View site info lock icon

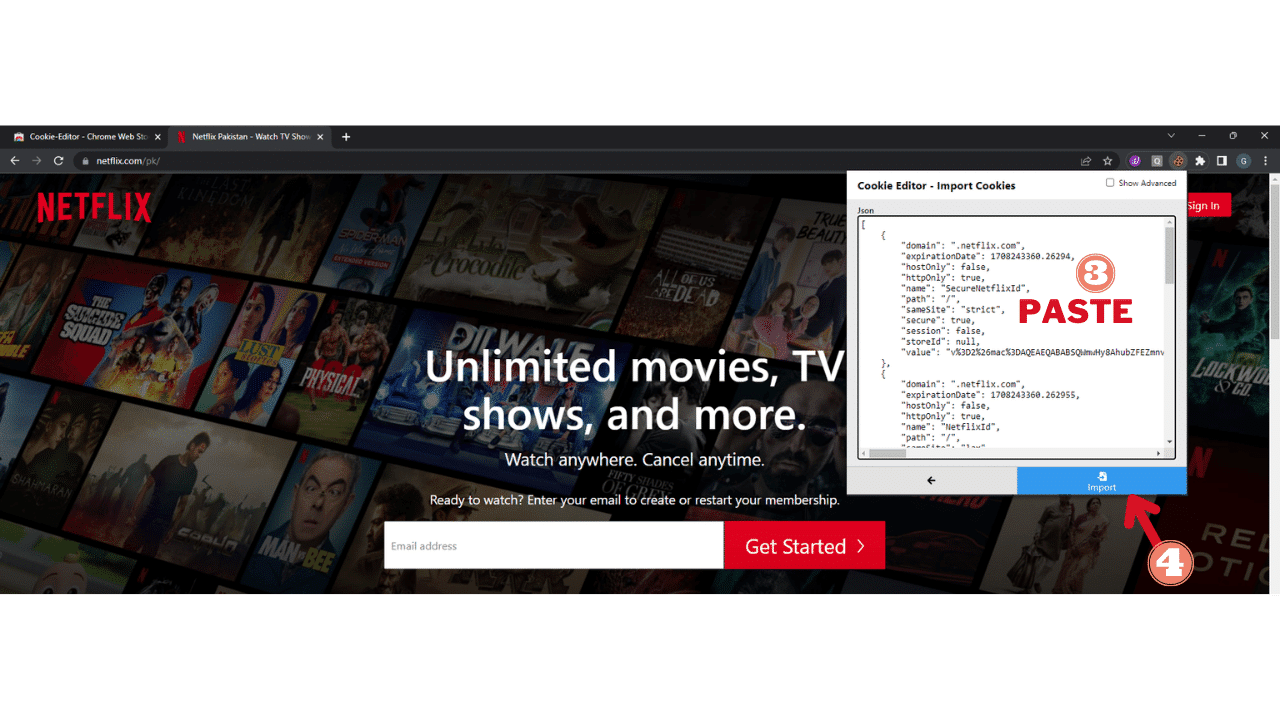[87, 161]
